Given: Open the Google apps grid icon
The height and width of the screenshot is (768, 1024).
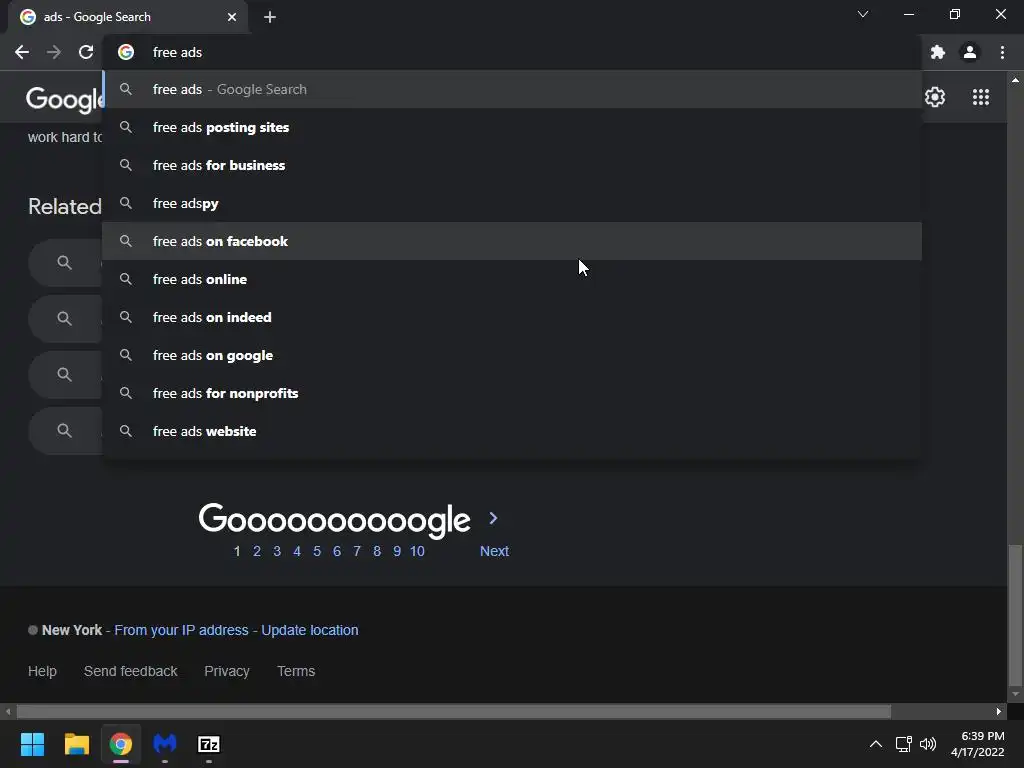Looking at the screenshot, I should click(x=980, y=97).
